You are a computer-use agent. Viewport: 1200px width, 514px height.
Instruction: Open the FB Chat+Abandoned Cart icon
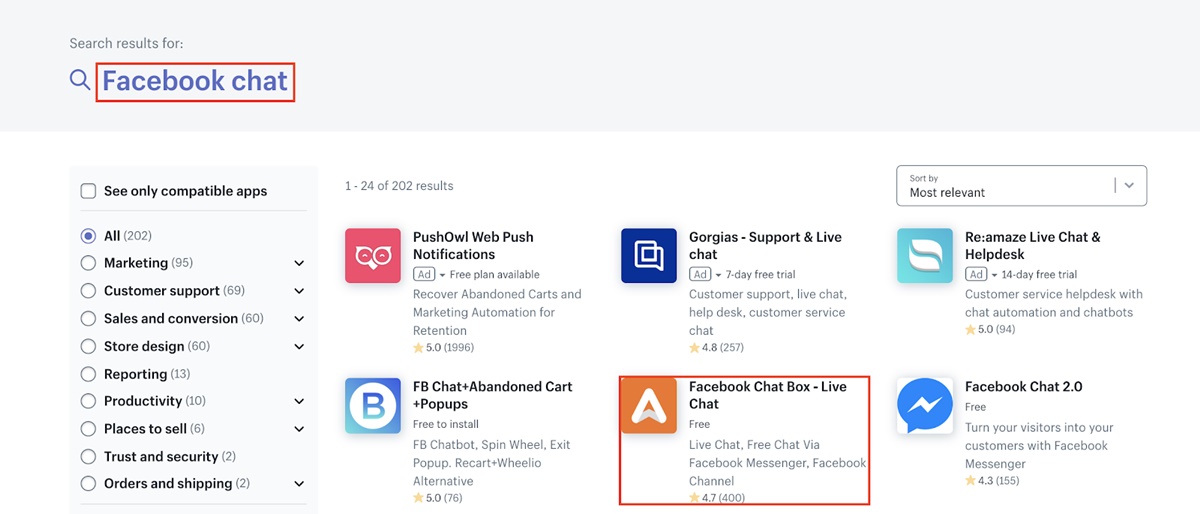(372, 405)
